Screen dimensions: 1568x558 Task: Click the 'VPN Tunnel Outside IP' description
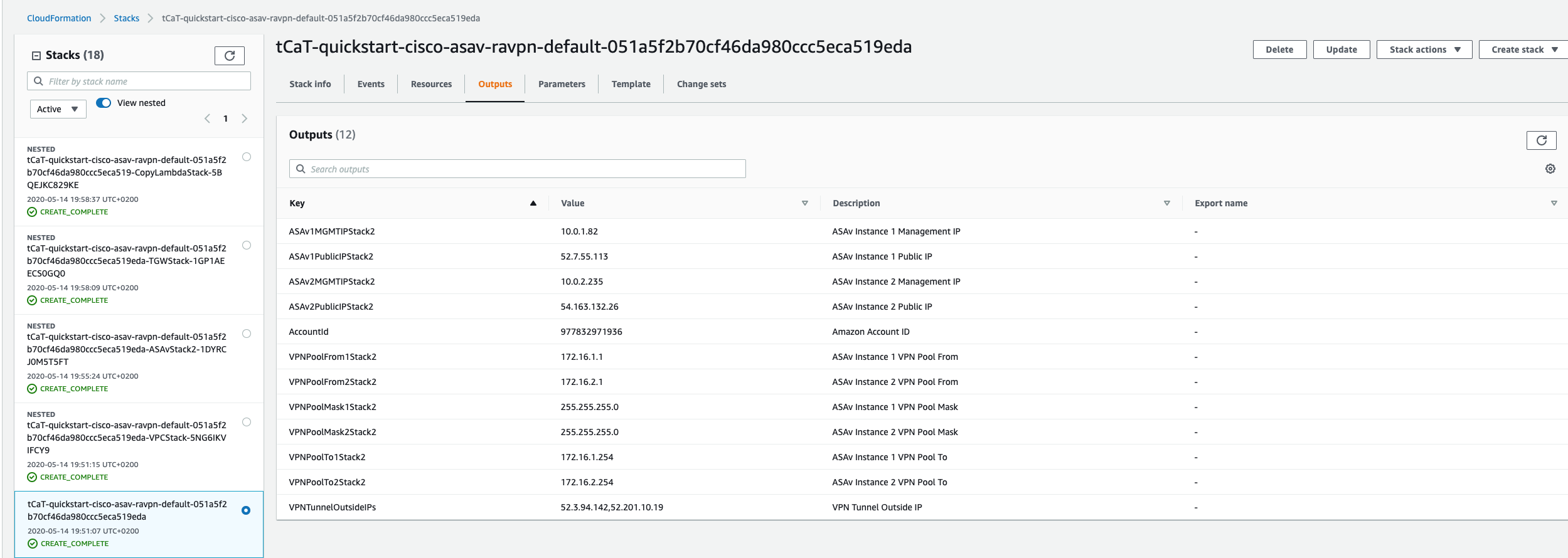tap(877, 507)
